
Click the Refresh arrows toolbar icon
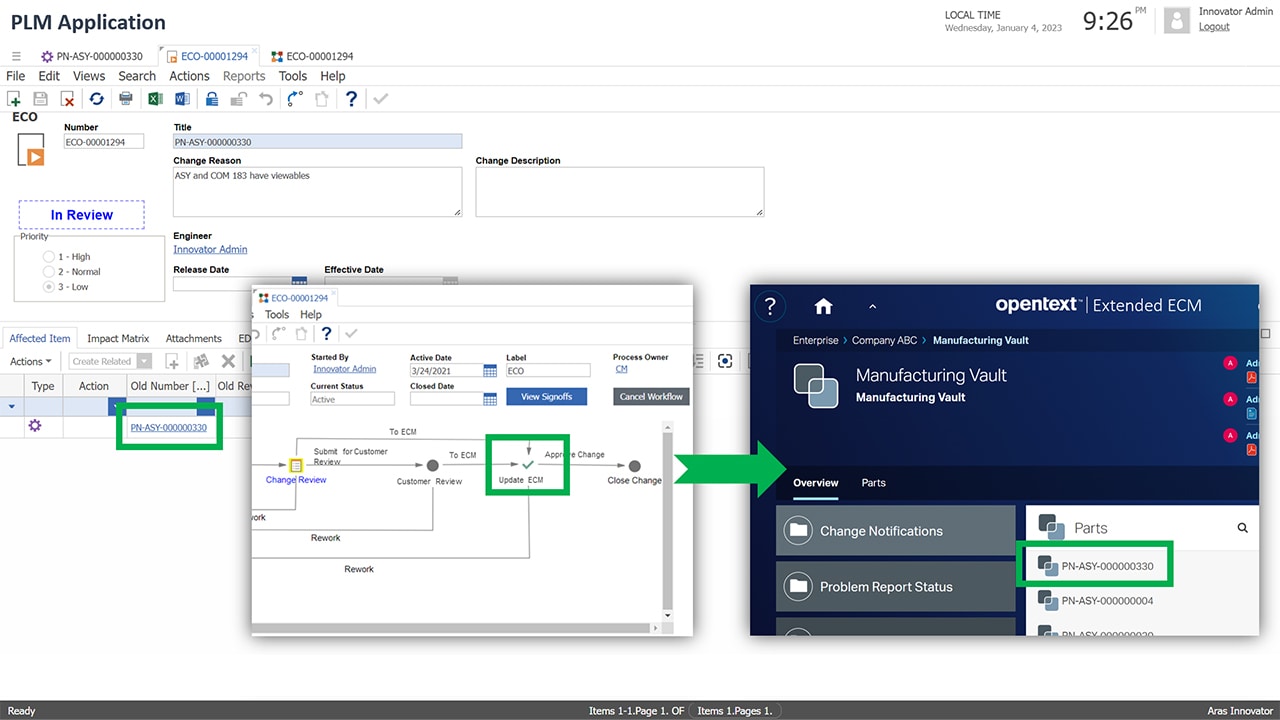point(96,99)
